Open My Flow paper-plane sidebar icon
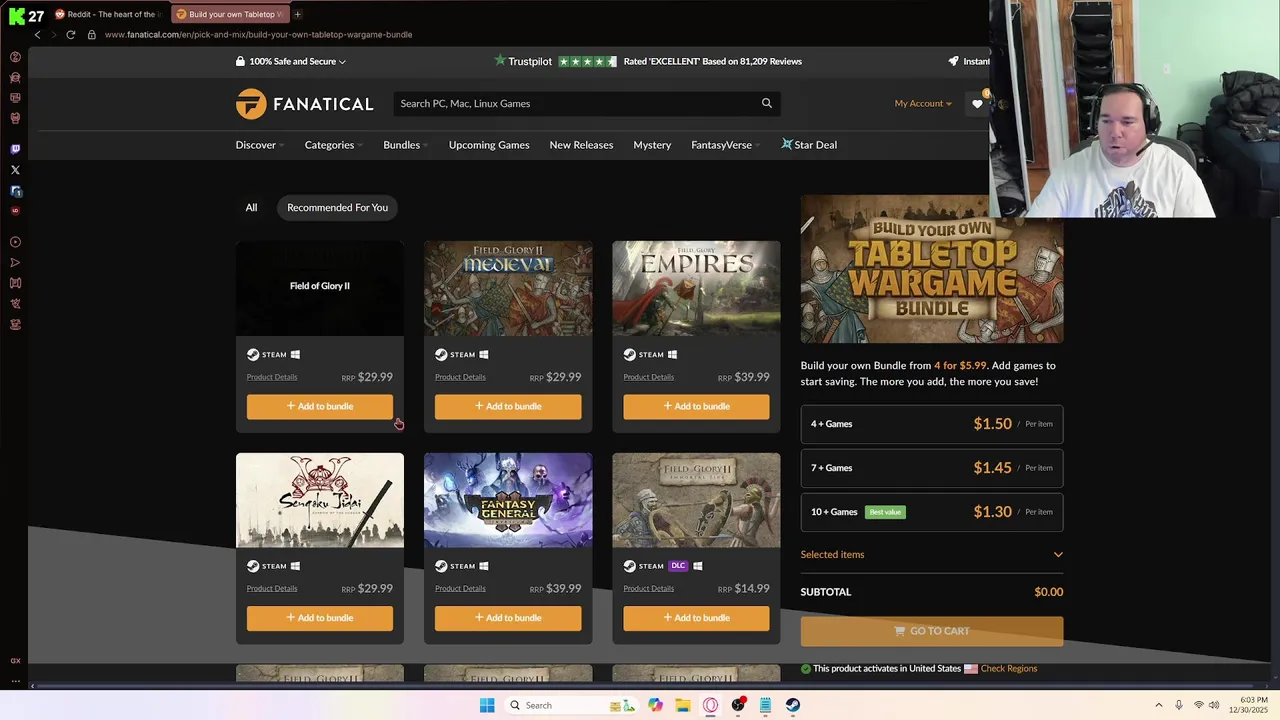Screen dimensions: 1280x720 (x=15, y=263)
